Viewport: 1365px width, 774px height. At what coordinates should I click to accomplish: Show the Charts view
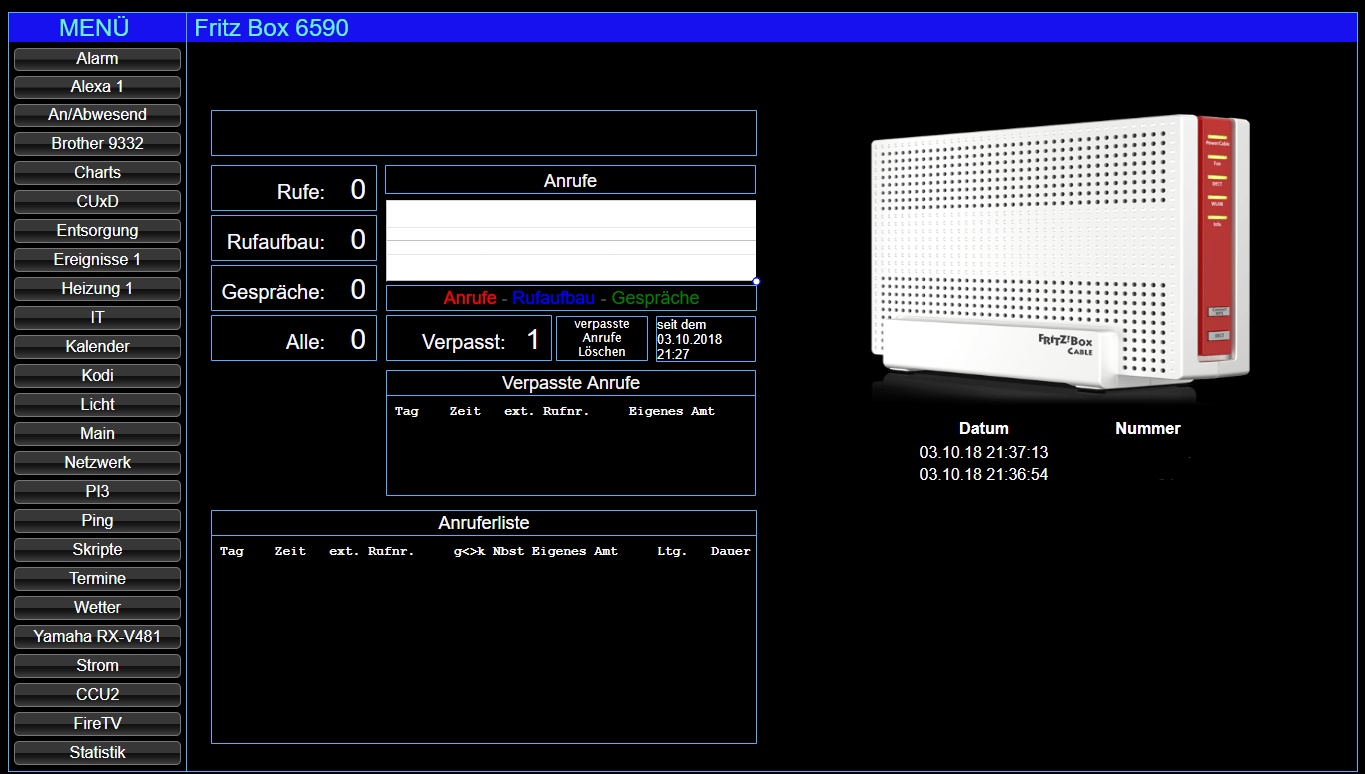point(97,173)
